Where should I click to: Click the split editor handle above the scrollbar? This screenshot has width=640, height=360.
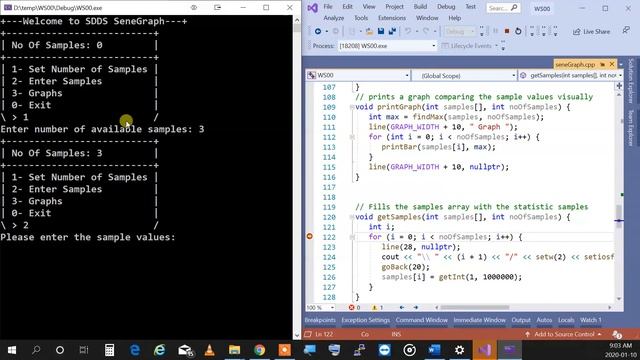(619, 86)
